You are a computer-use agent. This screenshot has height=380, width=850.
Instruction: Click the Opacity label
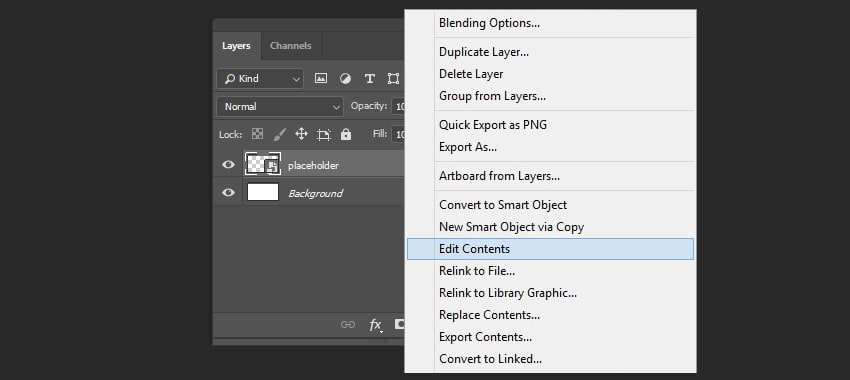(x=369, y=106)
